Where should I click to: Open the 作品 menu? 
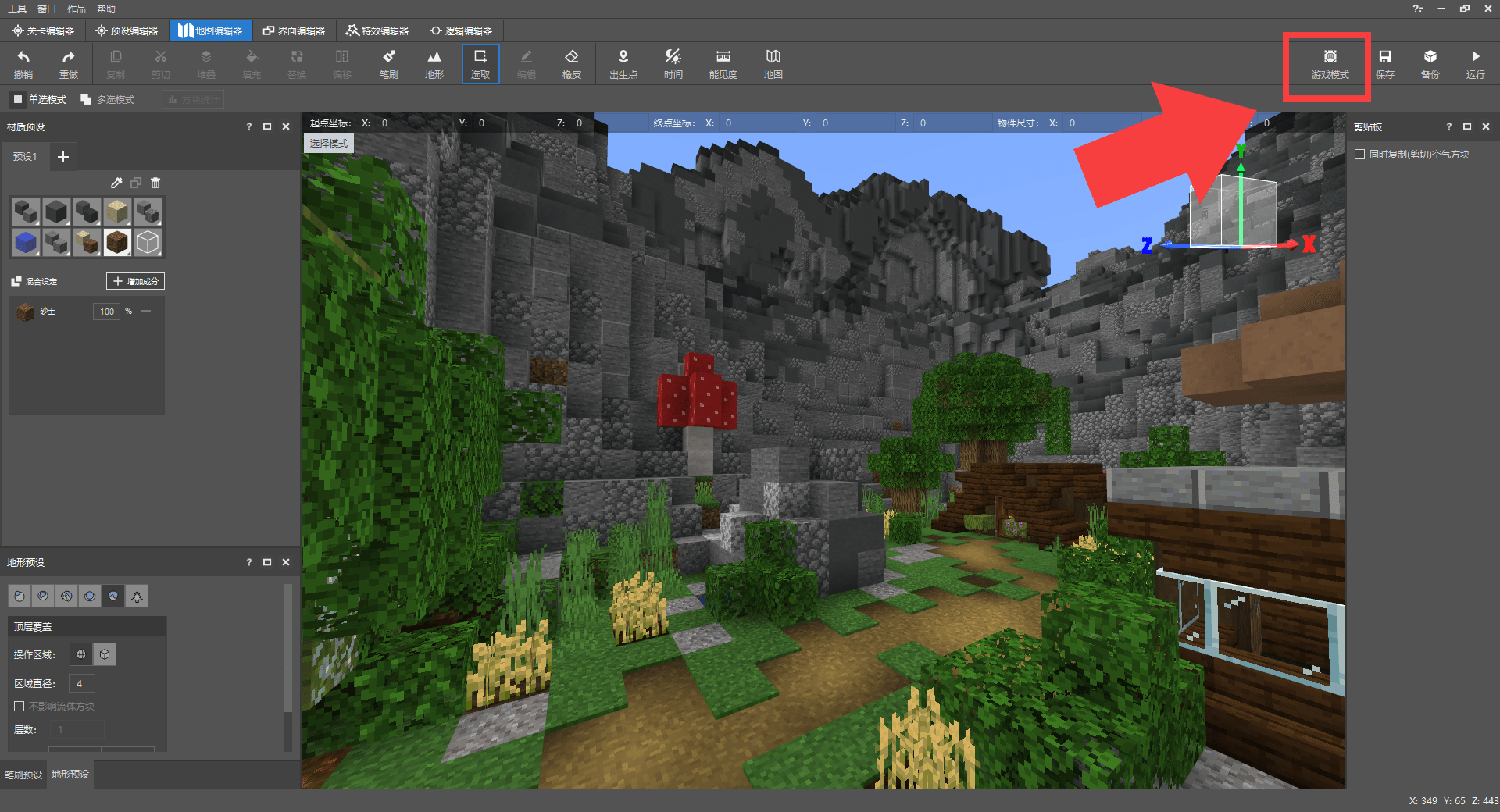(x=77, y=9)
